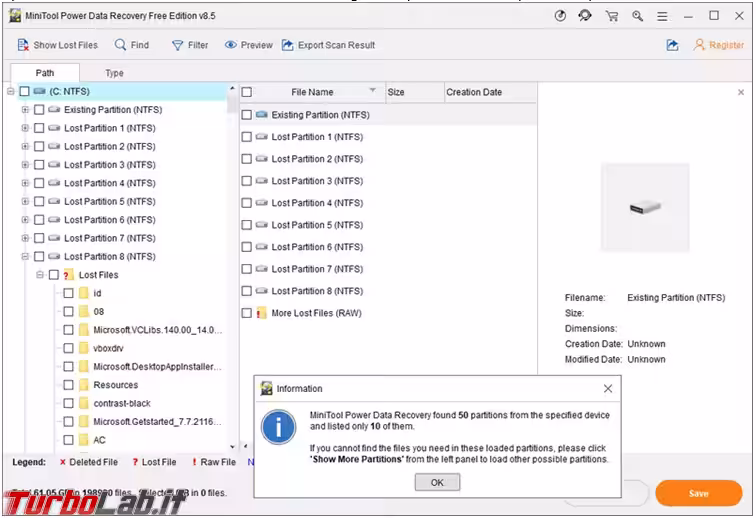Viewport: 756px width, 518px height.
Task: Click Export Scan Result icon
Action: (x=289, y=45)
